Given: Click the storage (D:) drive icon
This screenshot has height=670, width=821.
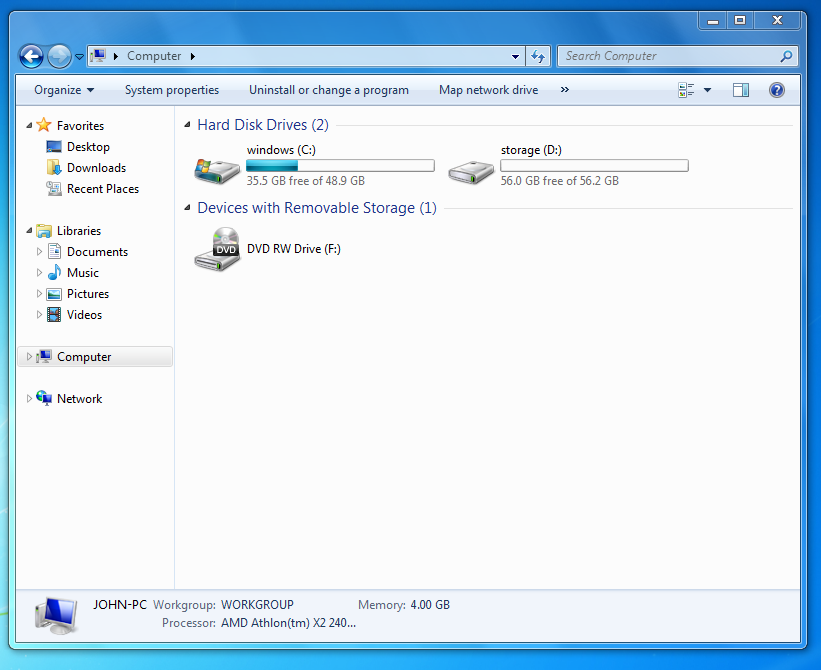Looking at the screenshot, I should [x=471, y=172].
